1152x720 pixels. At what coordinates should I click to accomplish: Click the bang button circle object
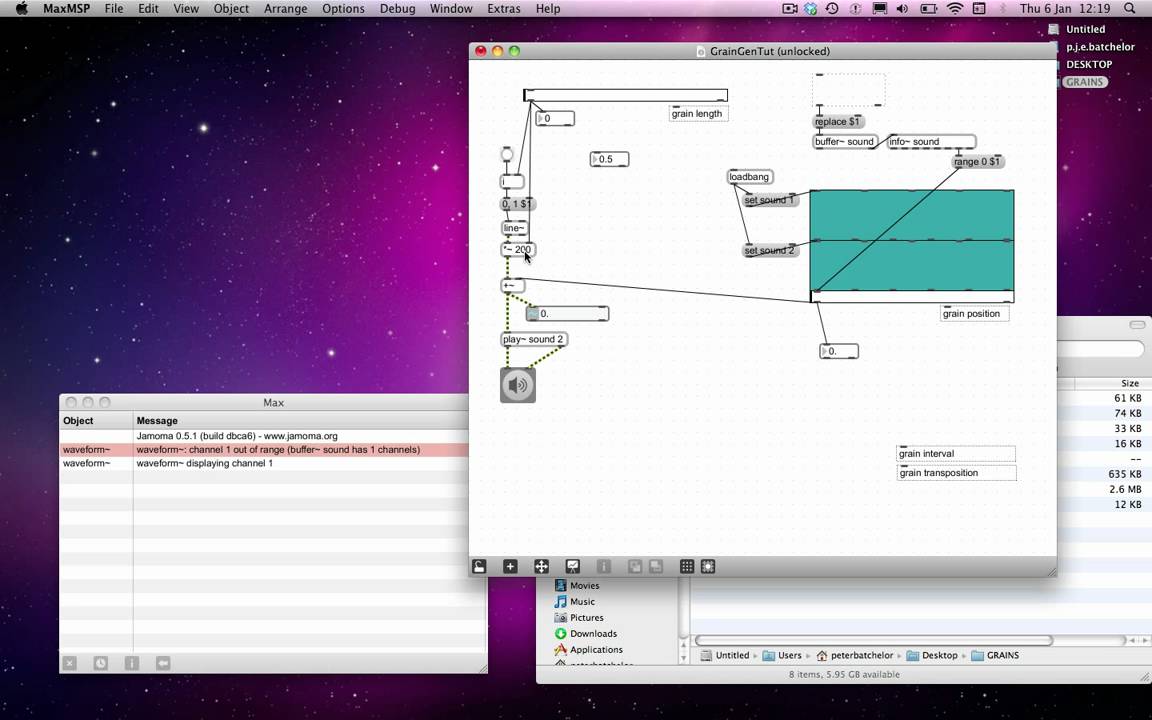pos(507,155)
